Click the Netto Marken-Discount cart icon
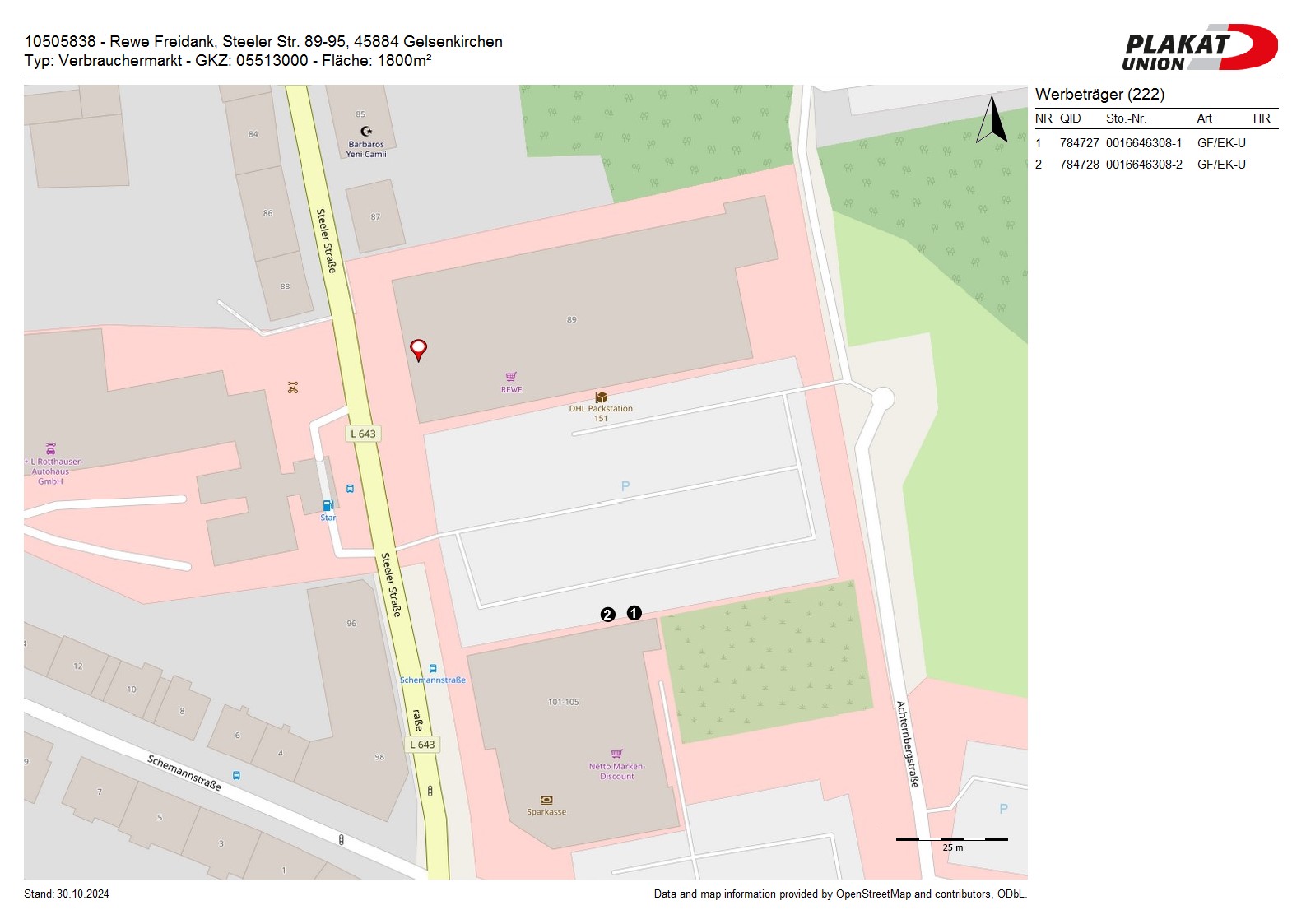1306x924 pixels. tap(616, 754)
